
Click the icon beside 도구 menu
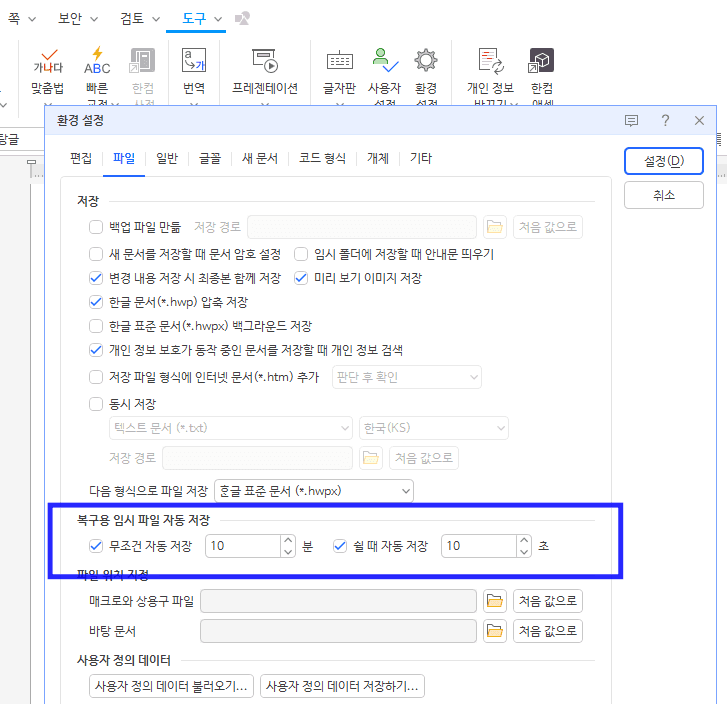pos(242,19)
